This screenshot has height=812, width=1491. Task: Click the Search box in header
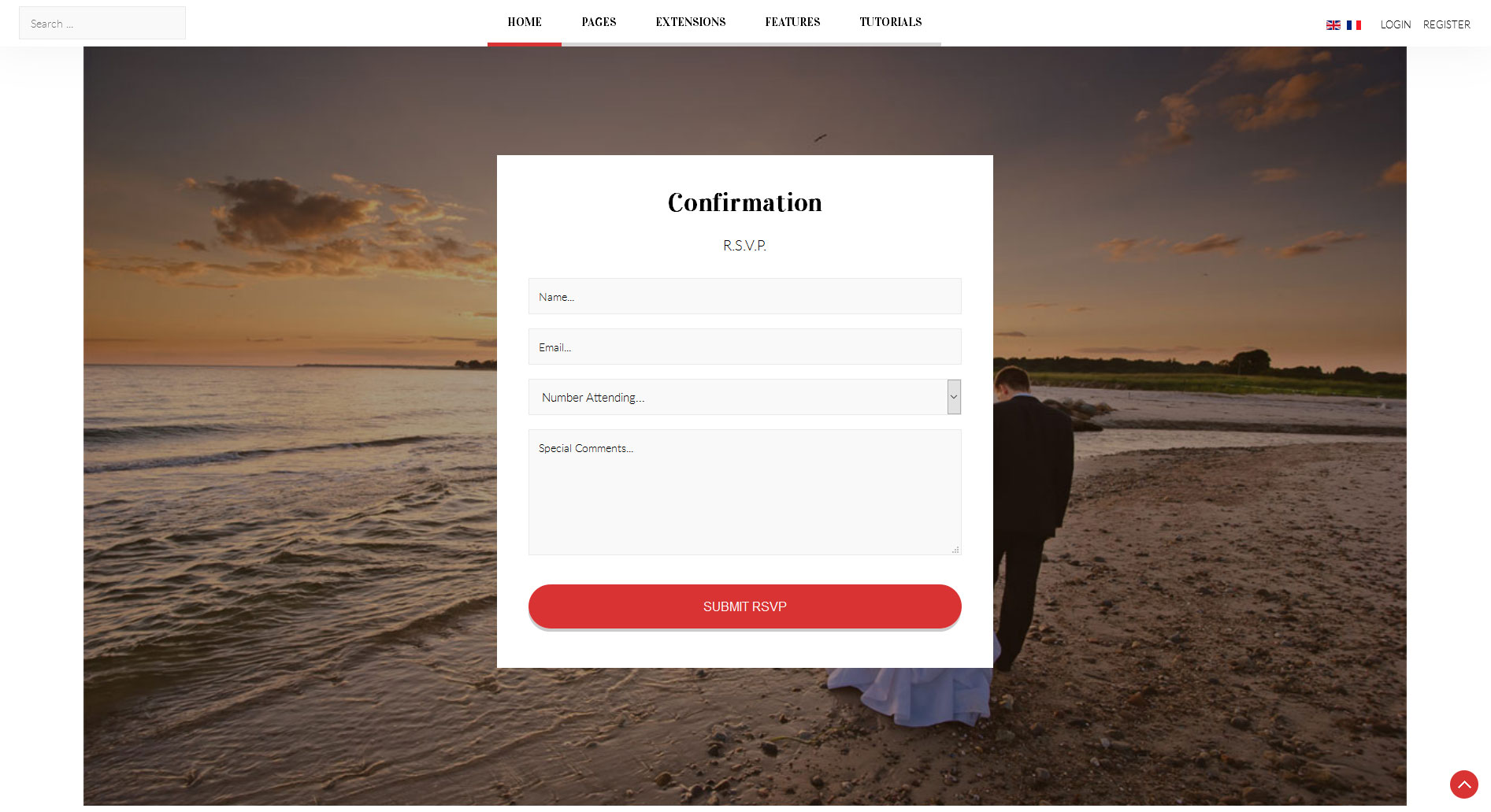coord(102,24)
